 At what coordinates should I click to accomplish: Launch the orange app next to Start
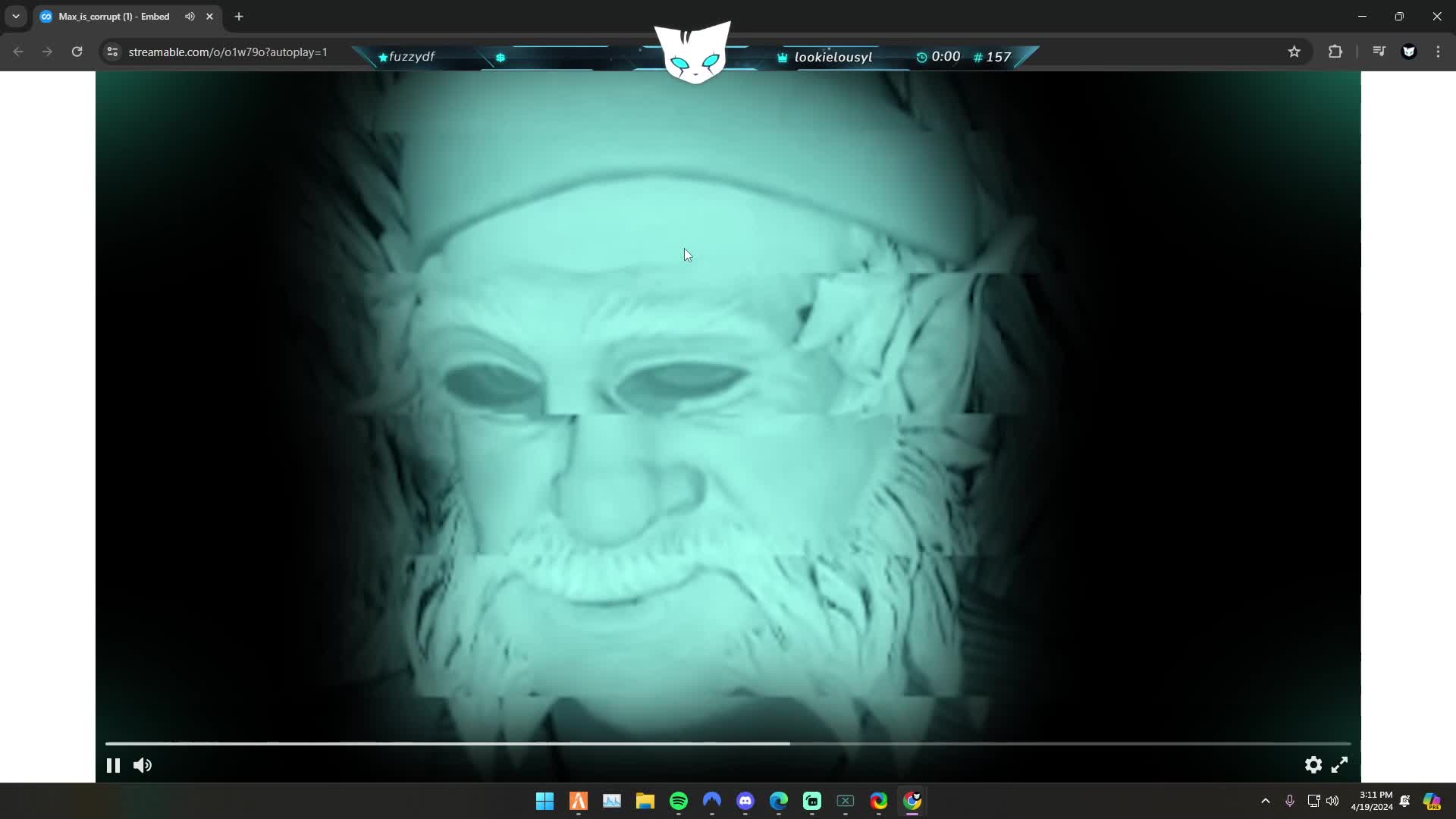pyautogui.click(x=579, y=801)
